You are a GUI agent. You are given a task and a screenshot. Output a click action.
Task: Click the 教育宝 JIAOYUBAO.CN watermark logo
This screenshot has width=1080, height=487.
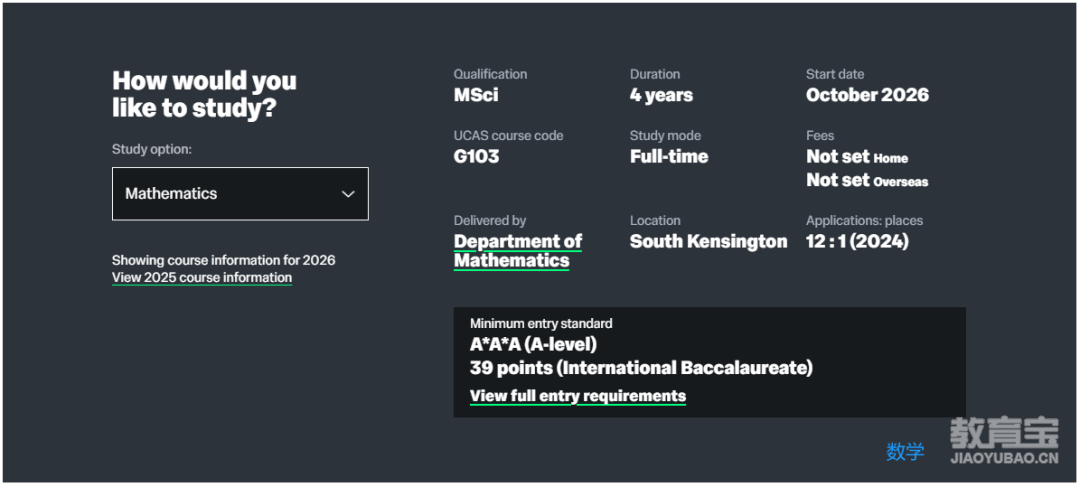click(1004, 440)
